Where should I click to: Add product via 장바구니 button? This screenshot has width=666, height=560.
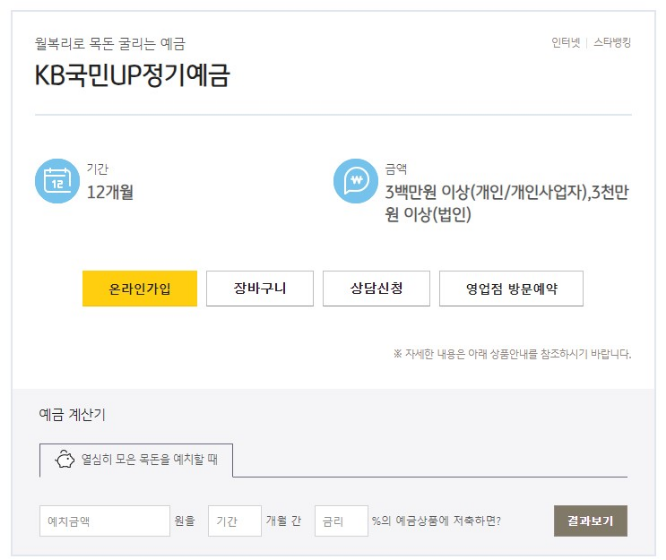(x=260, y=289)
